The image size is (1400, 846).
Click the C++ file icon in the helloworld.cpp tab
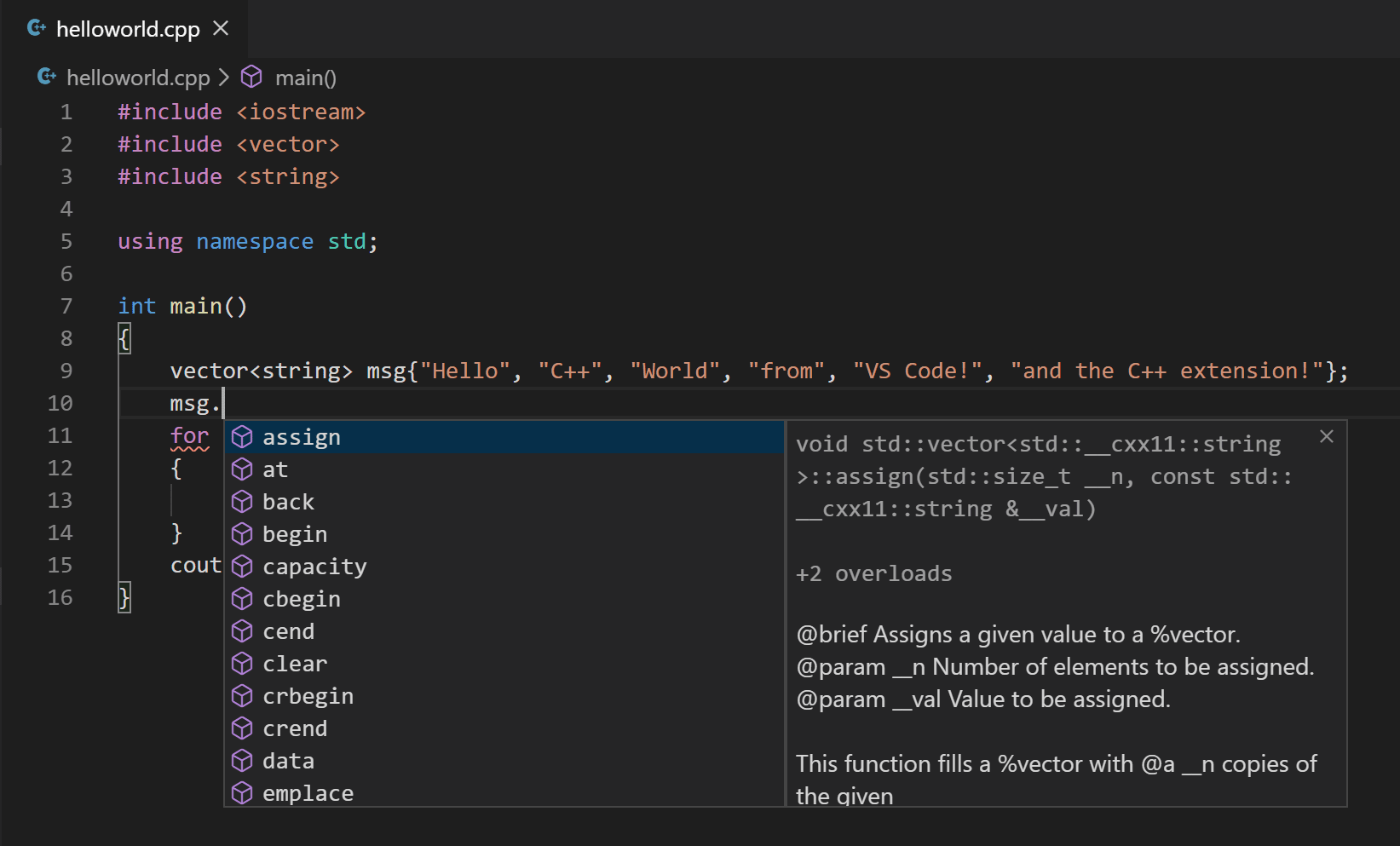35,27
